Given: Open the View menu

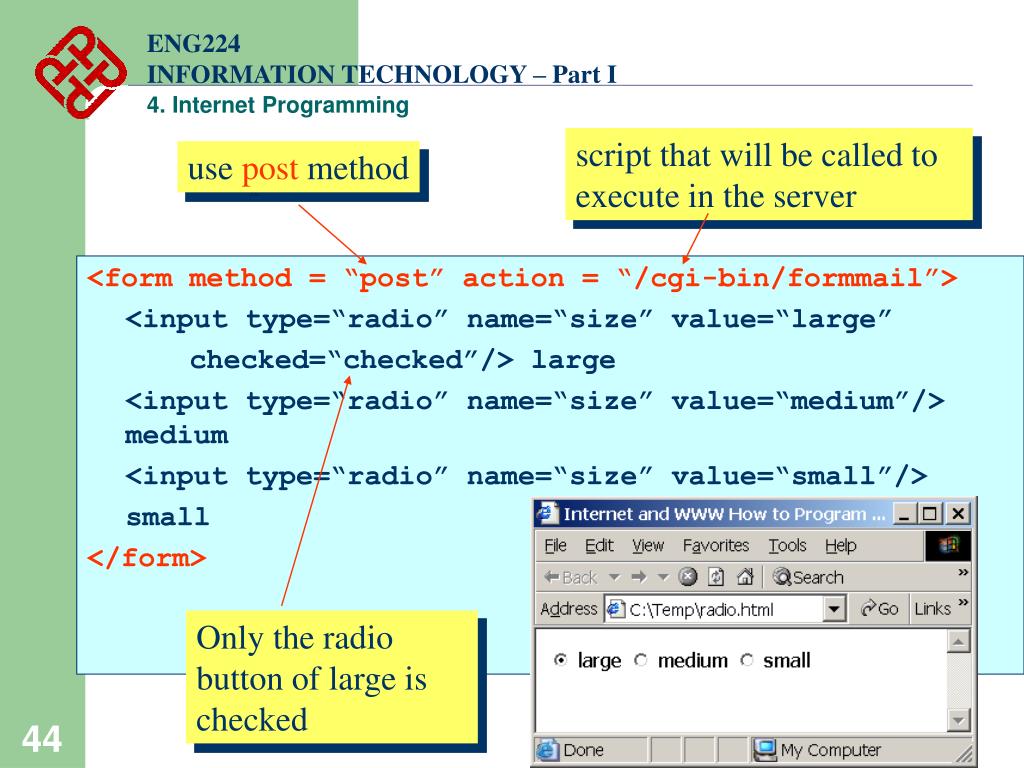Looking at the screenshot, I should coord(648,545).
